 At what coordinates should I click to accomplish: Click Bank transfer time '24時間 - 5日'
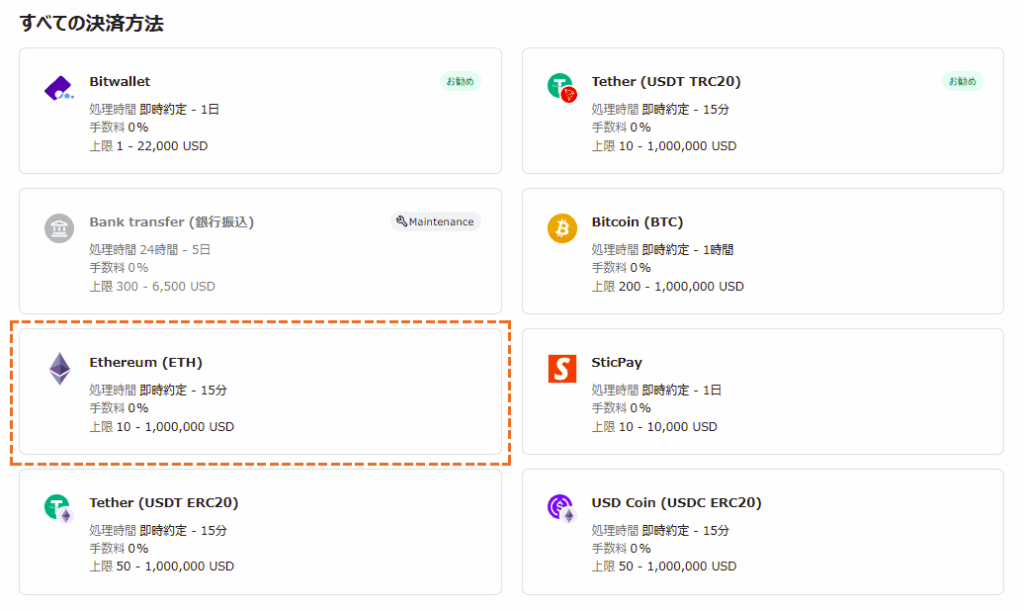tap(175, 249)
